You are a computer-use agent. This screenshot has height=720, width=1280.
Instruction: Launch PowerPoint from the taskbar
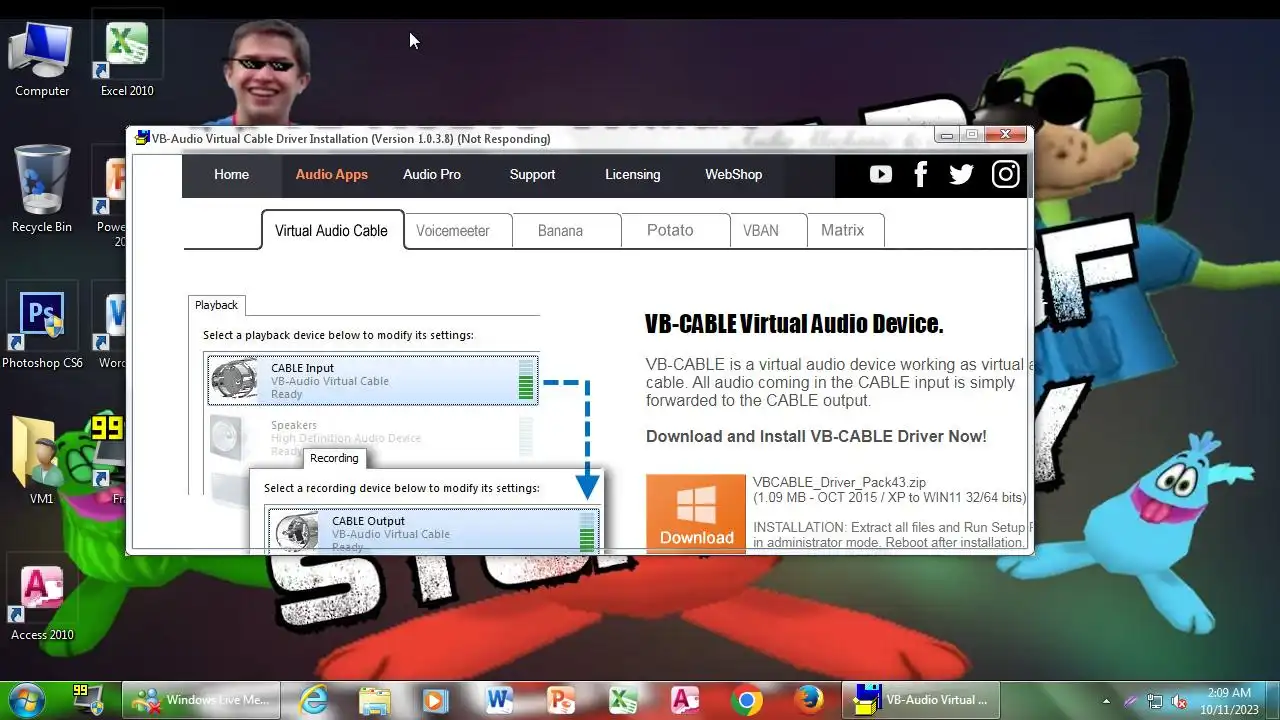pos(560,700)
